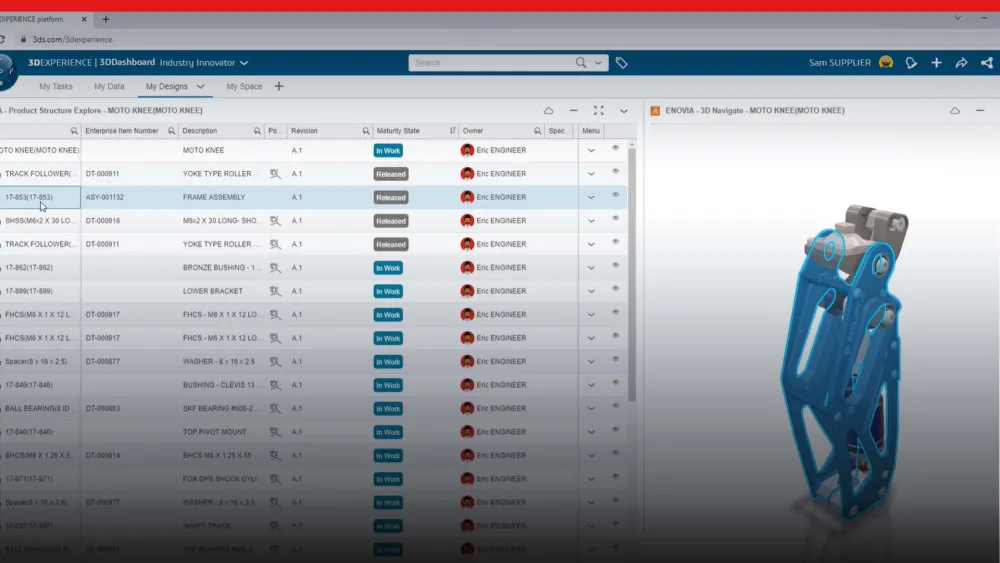Open menu chevron for FRAME ASSEMBLY row

click(x=591, y=197)
